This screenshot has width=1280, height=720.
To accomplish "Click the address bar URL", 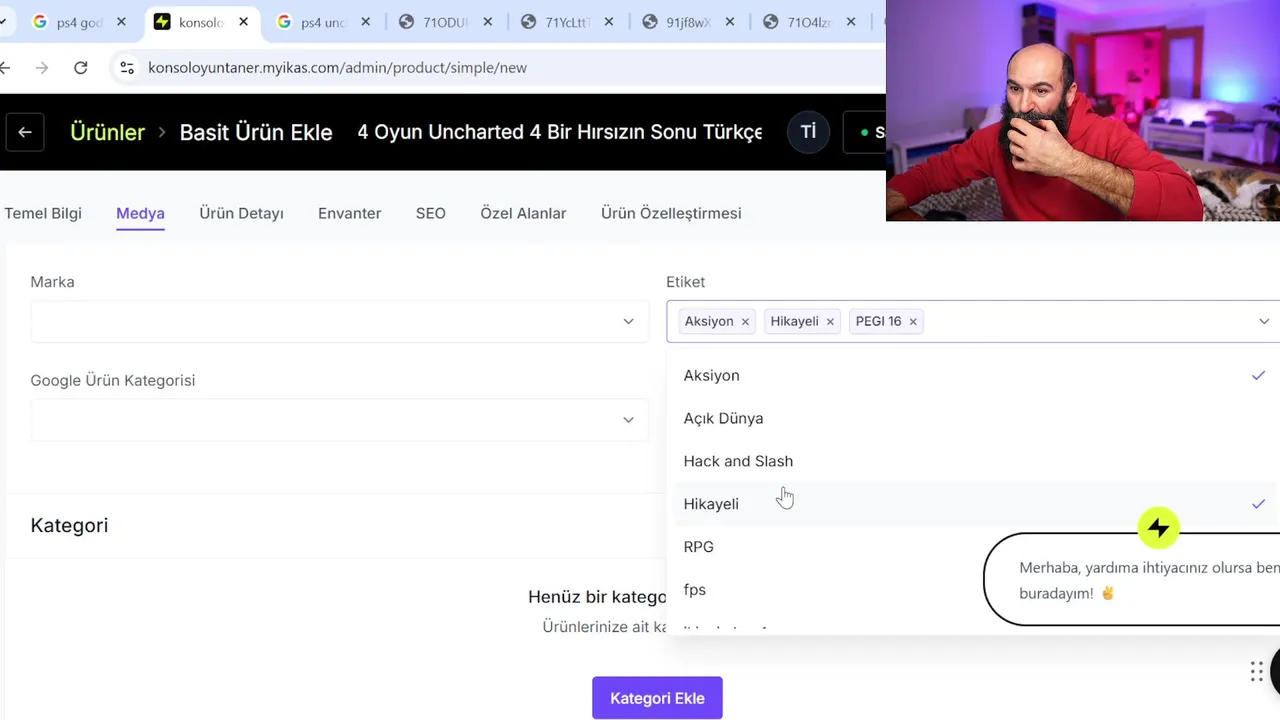I will tap(337, 68).
